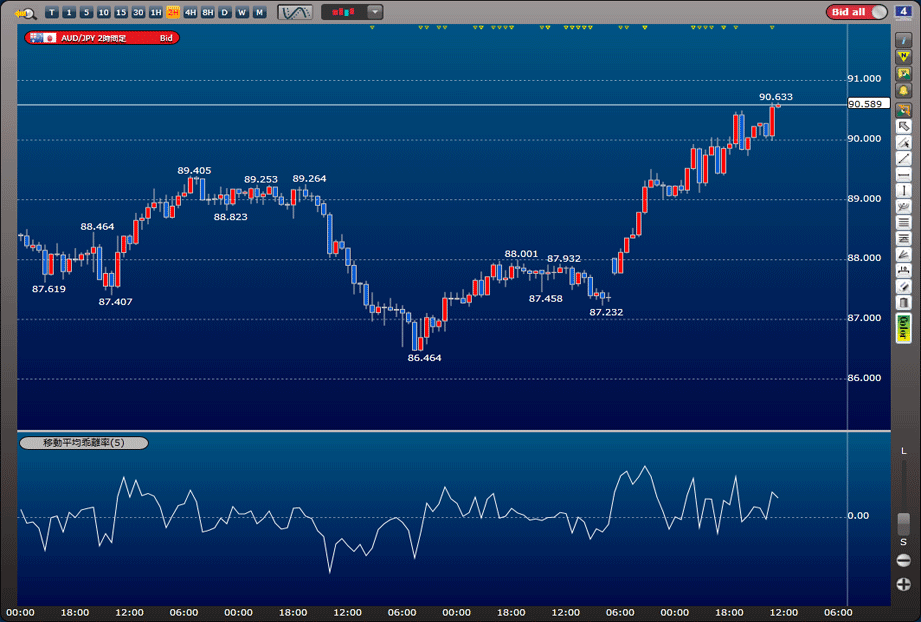Select the eraser tool in sidebar

point(904,286)
